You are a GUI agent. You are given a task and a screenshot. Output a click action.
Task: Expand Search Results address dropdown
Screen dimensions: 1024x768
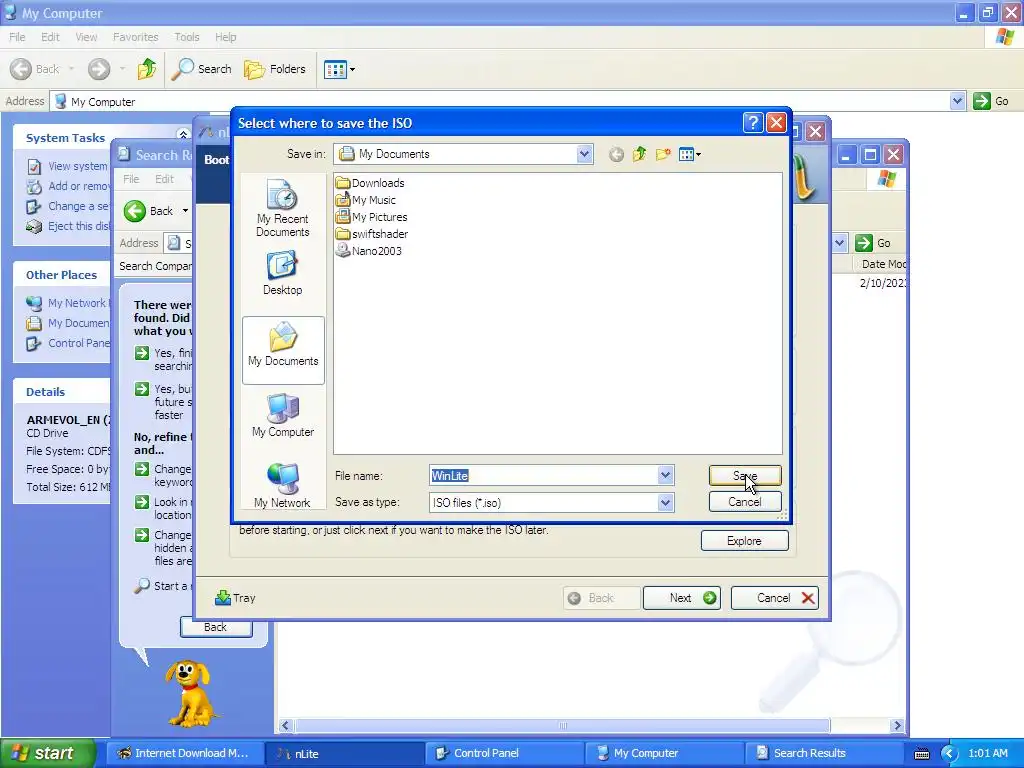pos(839,243)
